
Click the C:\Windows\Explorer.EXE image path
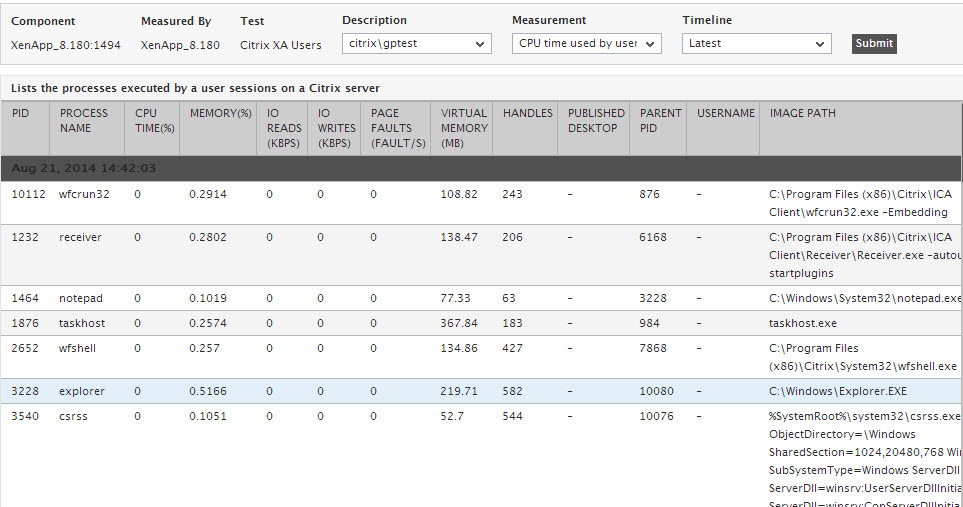pyautogui.click(x=838, y=391)
